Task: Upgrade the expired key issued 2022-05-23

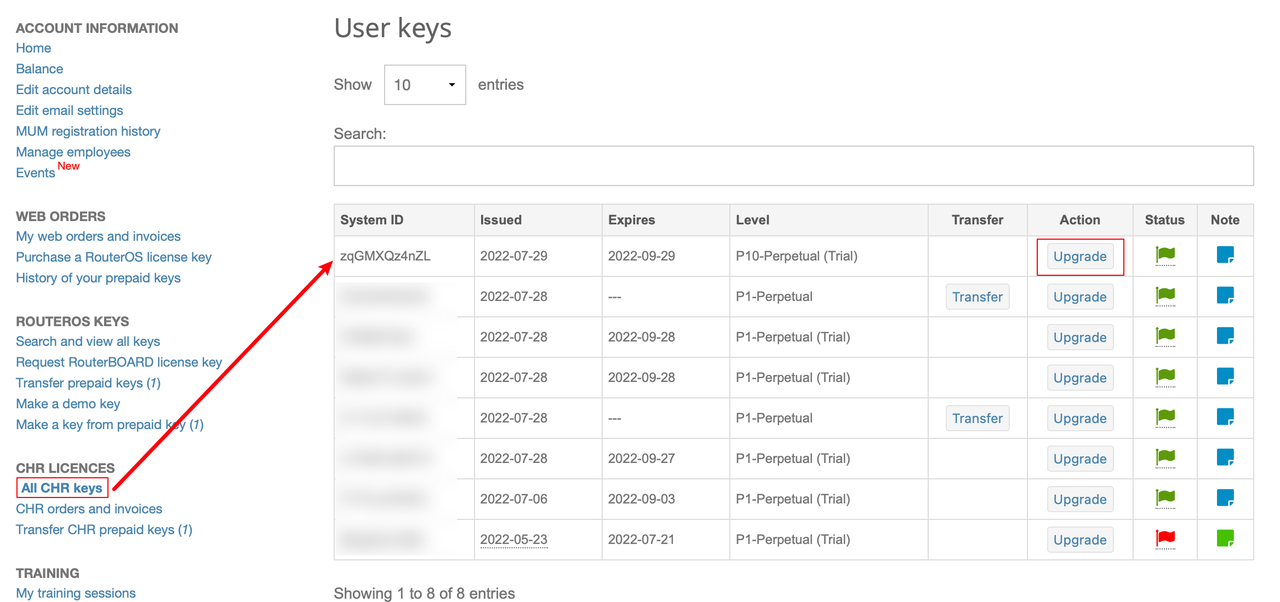Action: (1080, 540)
